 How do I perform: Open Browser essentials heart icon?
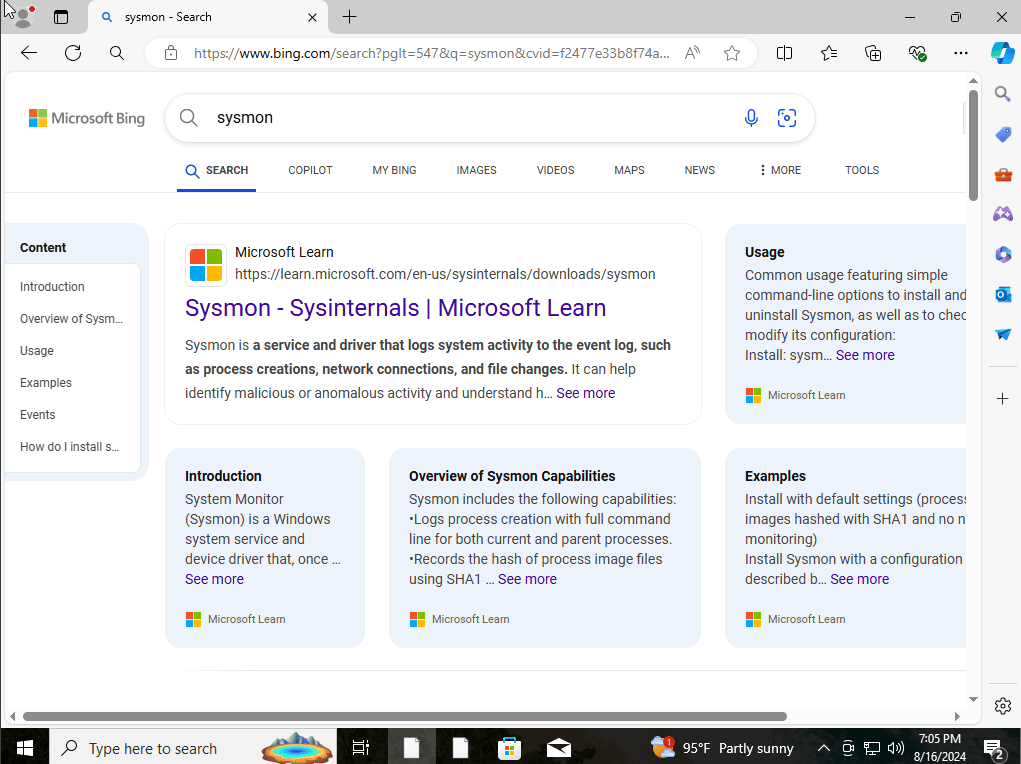(x=917, y=53)
